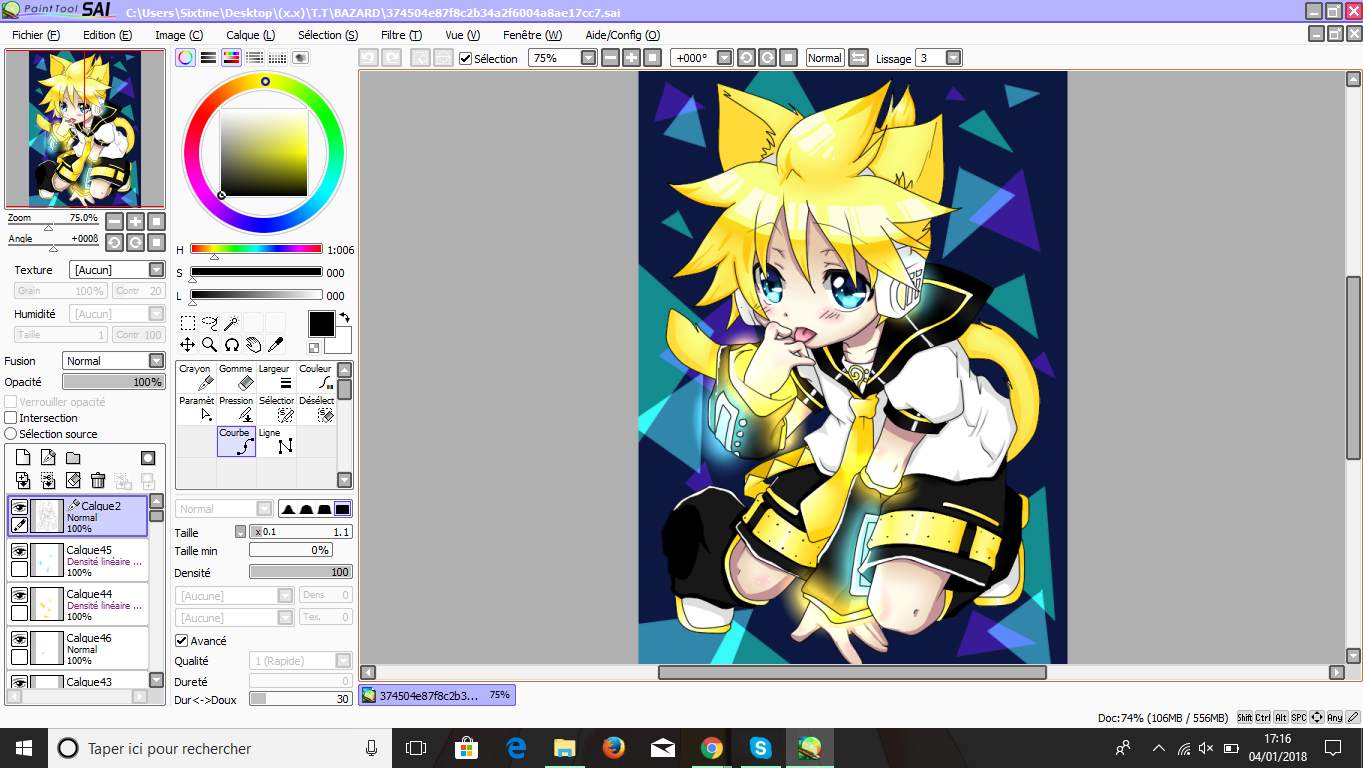Add a layer mask
The height and width of the screenshot is (768, 1363).
pyautogui.click(x=148, y=458)
